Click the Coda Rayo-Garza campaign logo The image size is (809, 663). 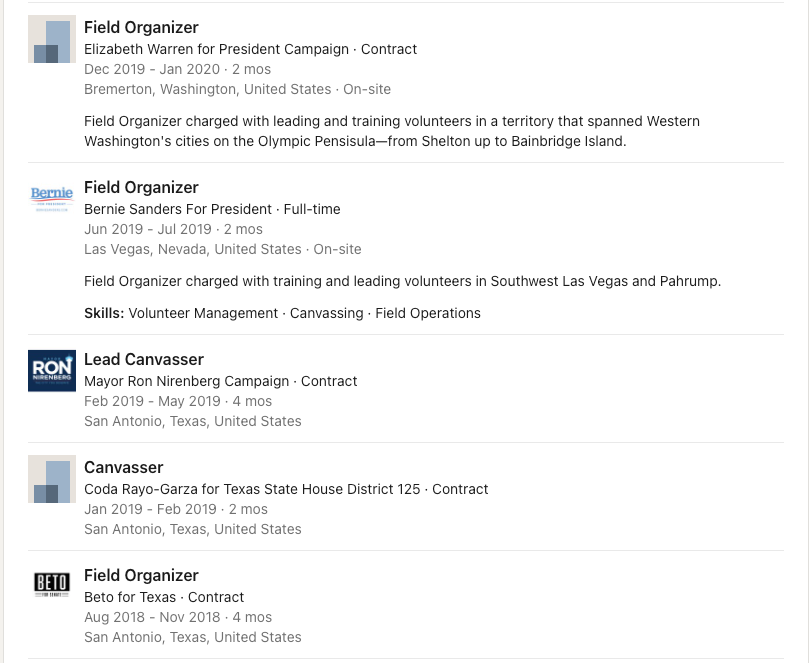[51, 479]
